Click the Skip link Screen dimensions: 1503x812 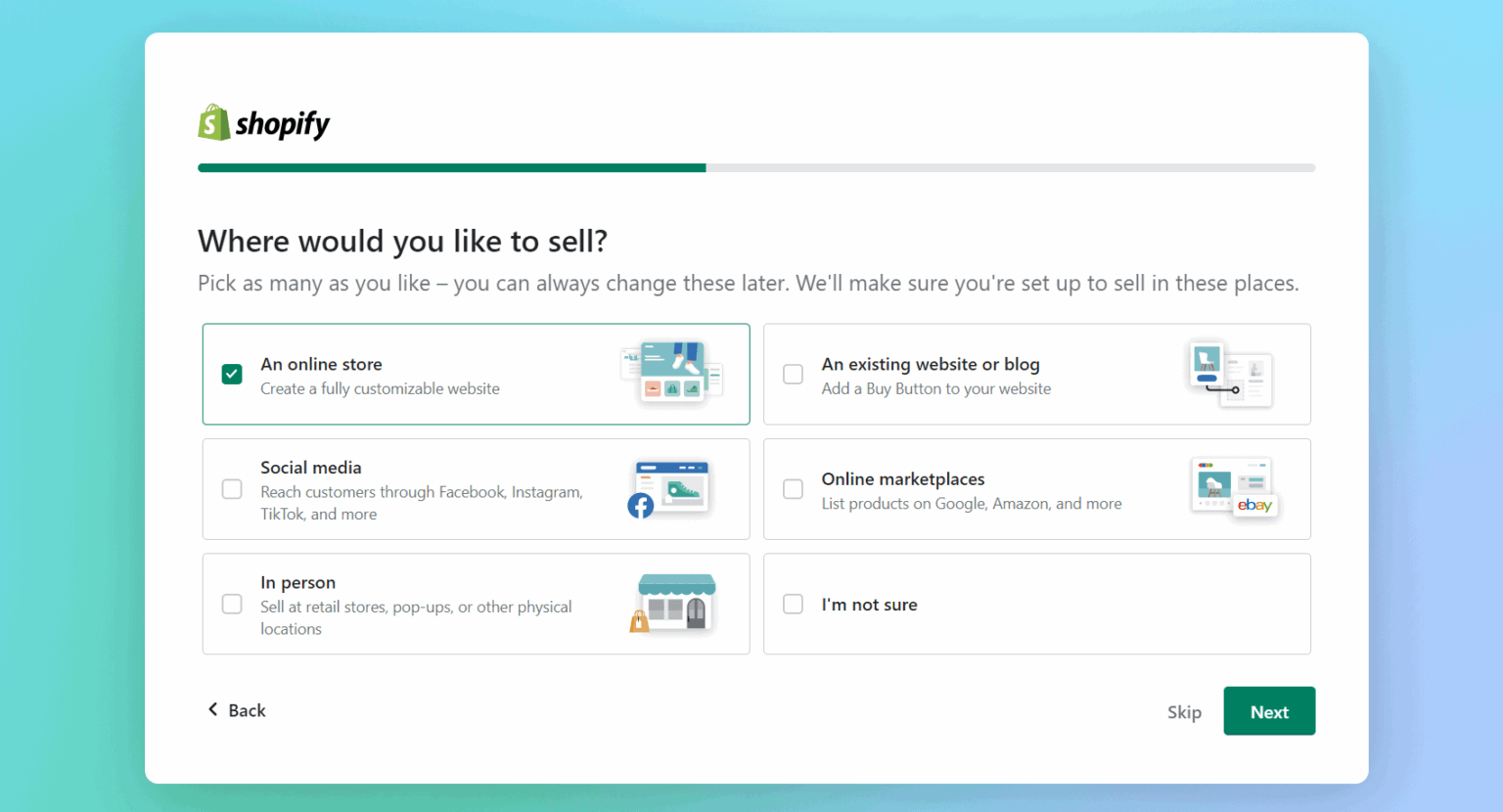[x=1184, y=711]
